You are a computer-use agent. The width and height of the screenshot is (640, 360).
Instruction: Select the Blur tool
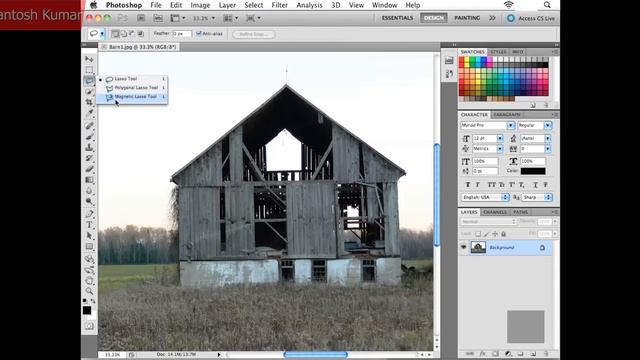[x=89, y=191]
